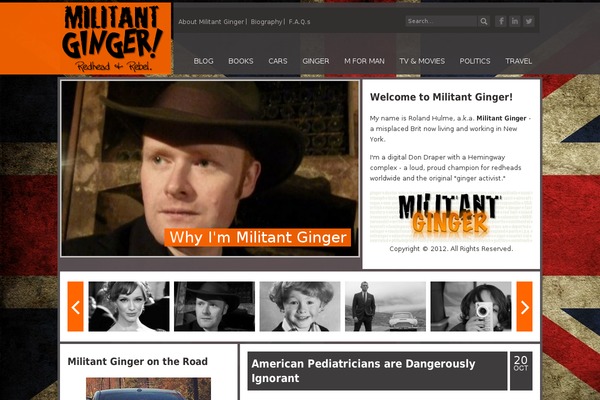Viewport: 600px width, 400px height.
Task: Select the man in hat carousel thumbnail
Action: point(214,307)
